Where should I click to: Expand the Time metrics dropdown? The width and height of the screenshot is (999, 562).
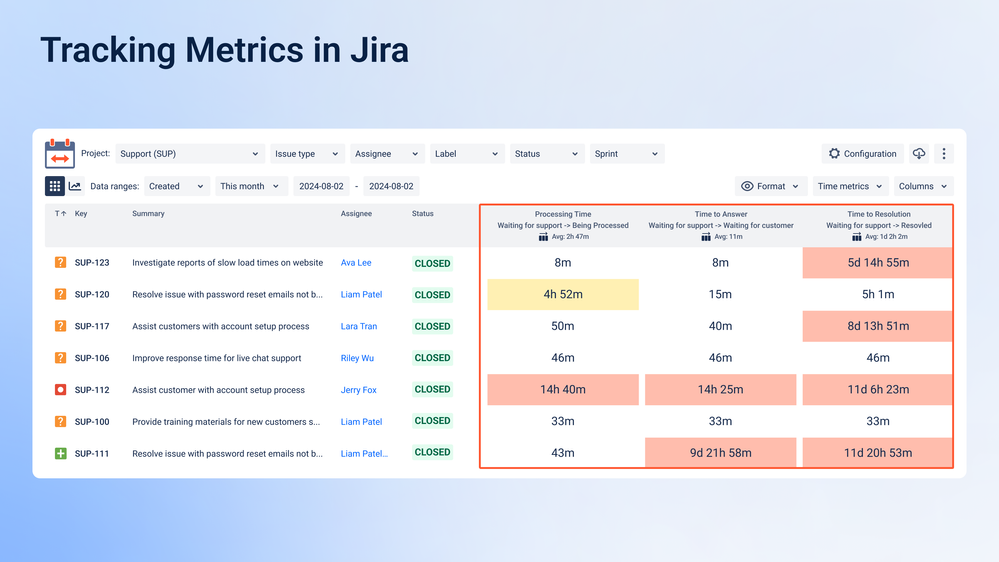point(851,186)
